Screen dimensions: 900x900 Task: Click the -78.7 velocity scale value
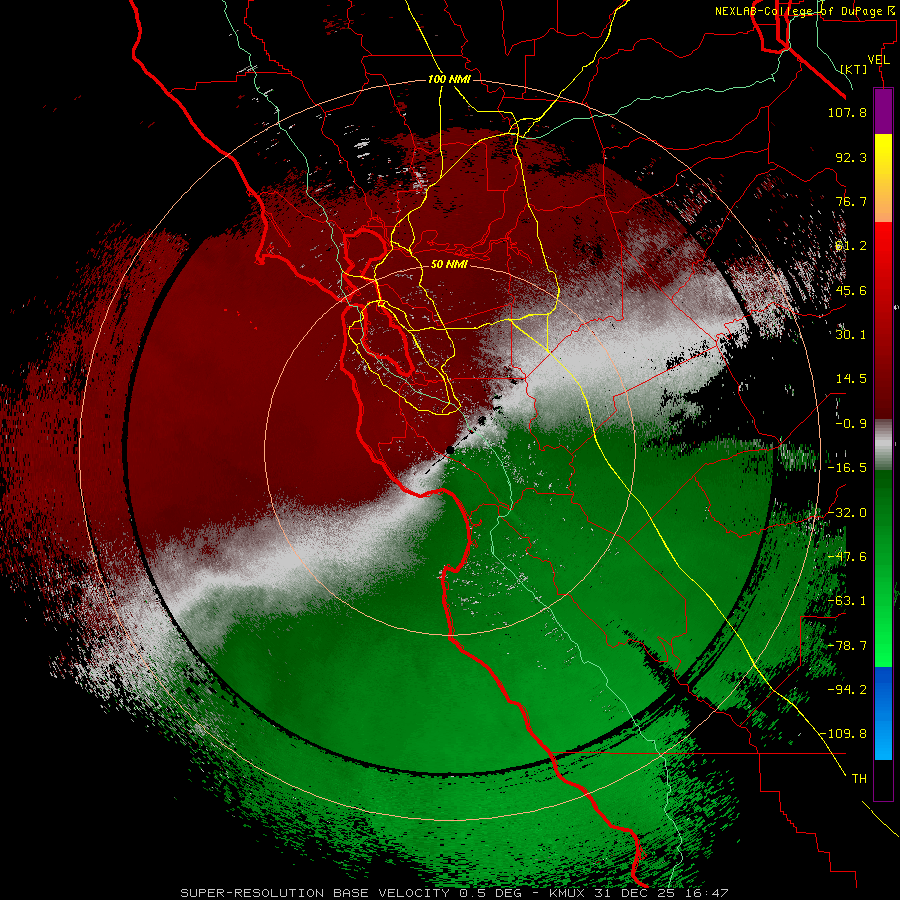pyautogui.click(x=847, y=646)
